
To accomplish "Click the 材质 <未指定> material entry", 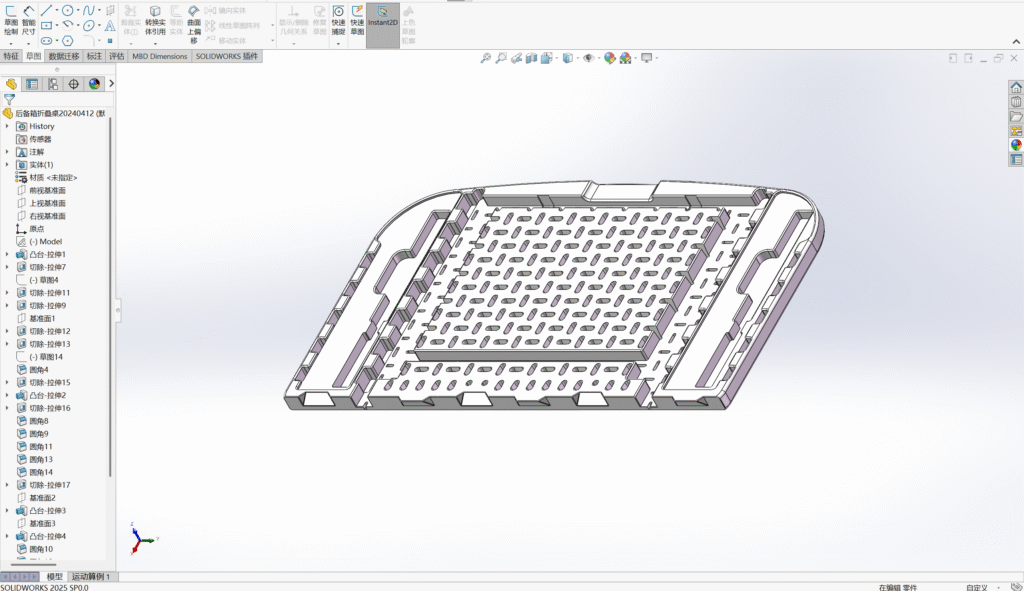I will pyautogui.click(x=54, y=178).
